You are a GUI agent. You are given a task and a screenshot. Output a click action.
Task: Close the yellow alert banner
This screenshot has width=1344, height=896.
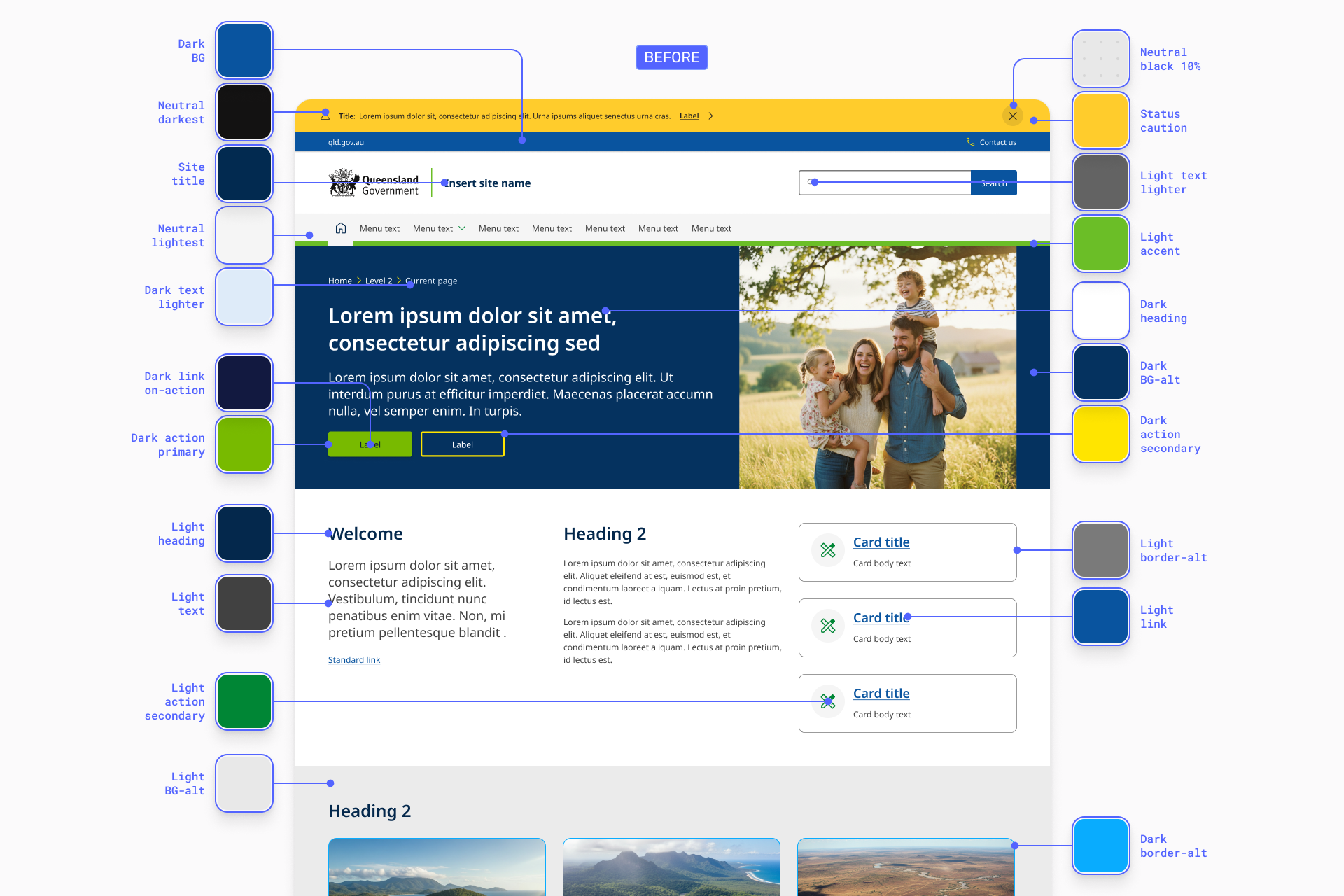point(1013,116)
